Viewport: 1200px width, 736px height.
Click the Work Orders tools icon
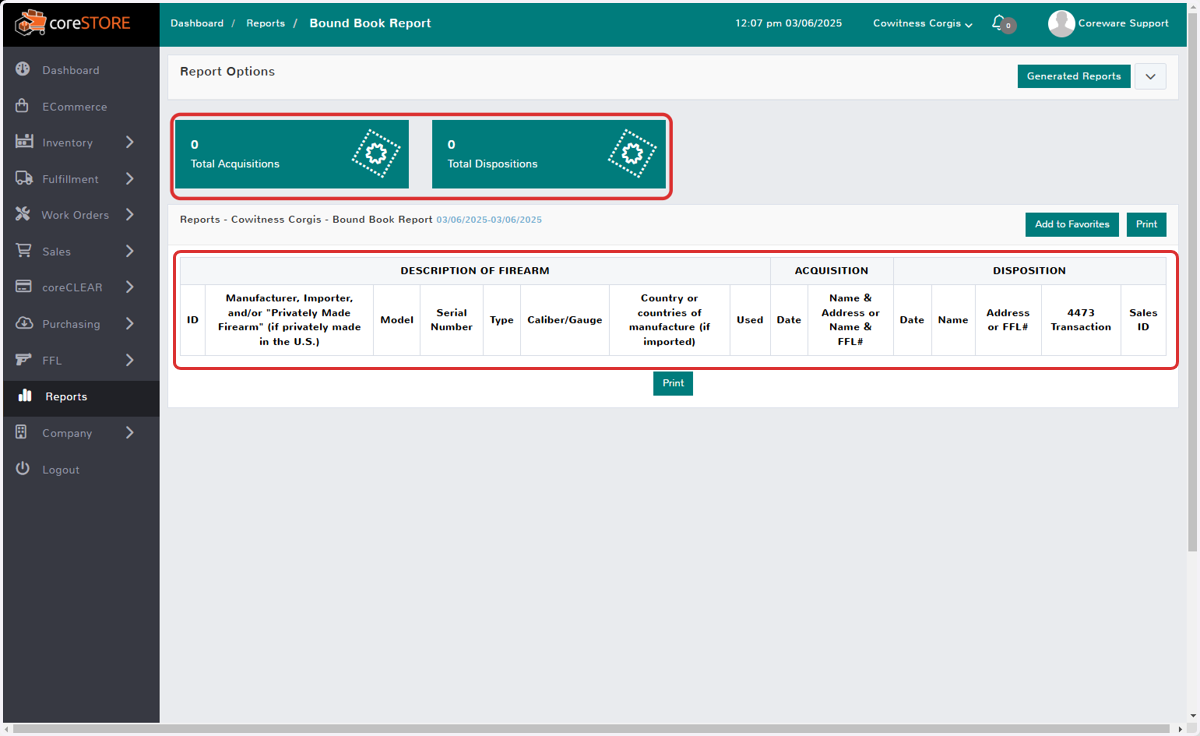[x=23, y=215]
